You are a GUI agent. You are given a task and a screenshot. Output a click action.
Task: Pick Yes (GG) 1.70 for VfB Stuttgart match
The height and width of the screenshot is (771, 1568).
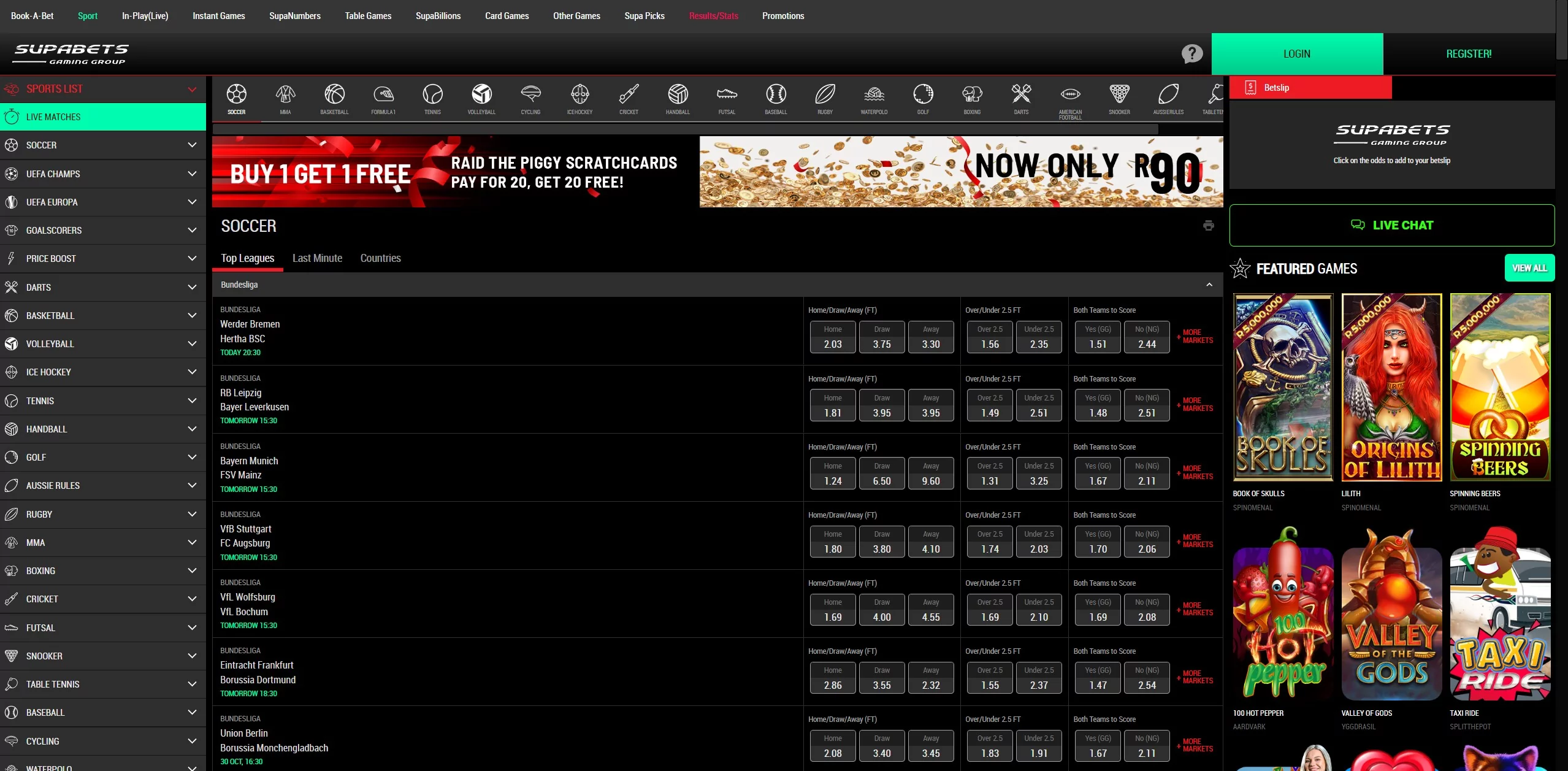pyautogui.click(x=1098, y=542)
